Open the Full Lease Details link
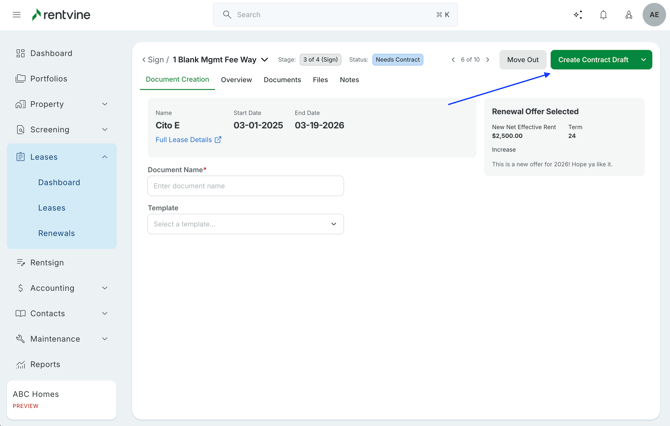 [188, 140]
